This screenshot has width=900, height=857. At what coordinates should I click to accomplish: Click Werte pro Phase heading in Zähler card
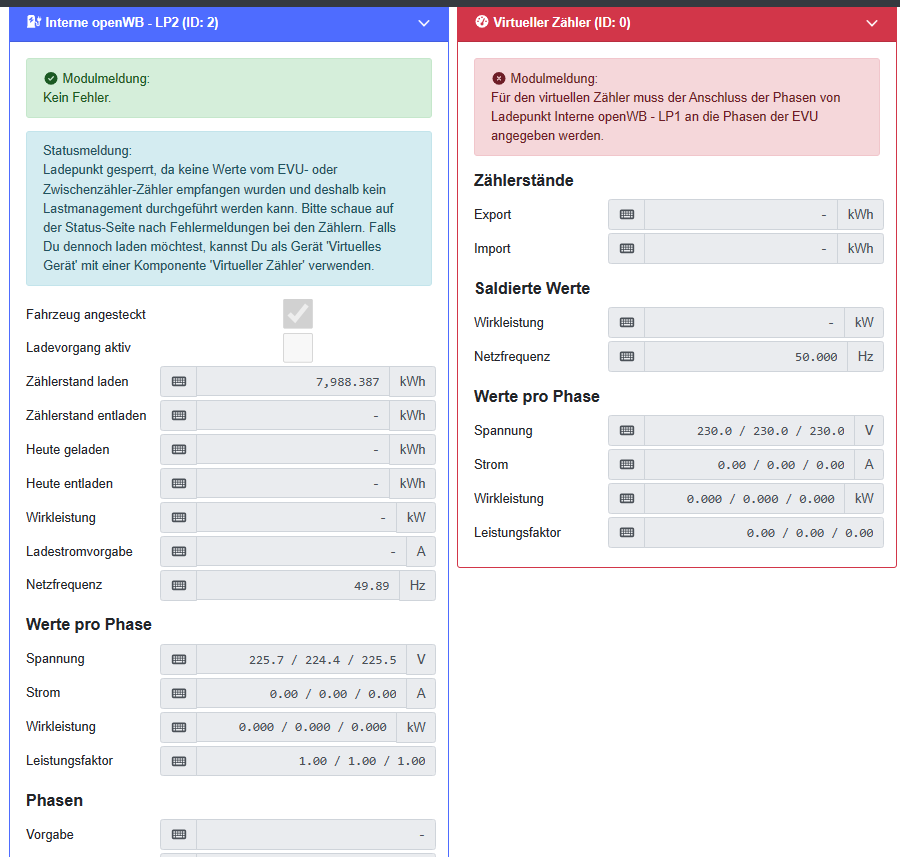[x=537, y=396]
